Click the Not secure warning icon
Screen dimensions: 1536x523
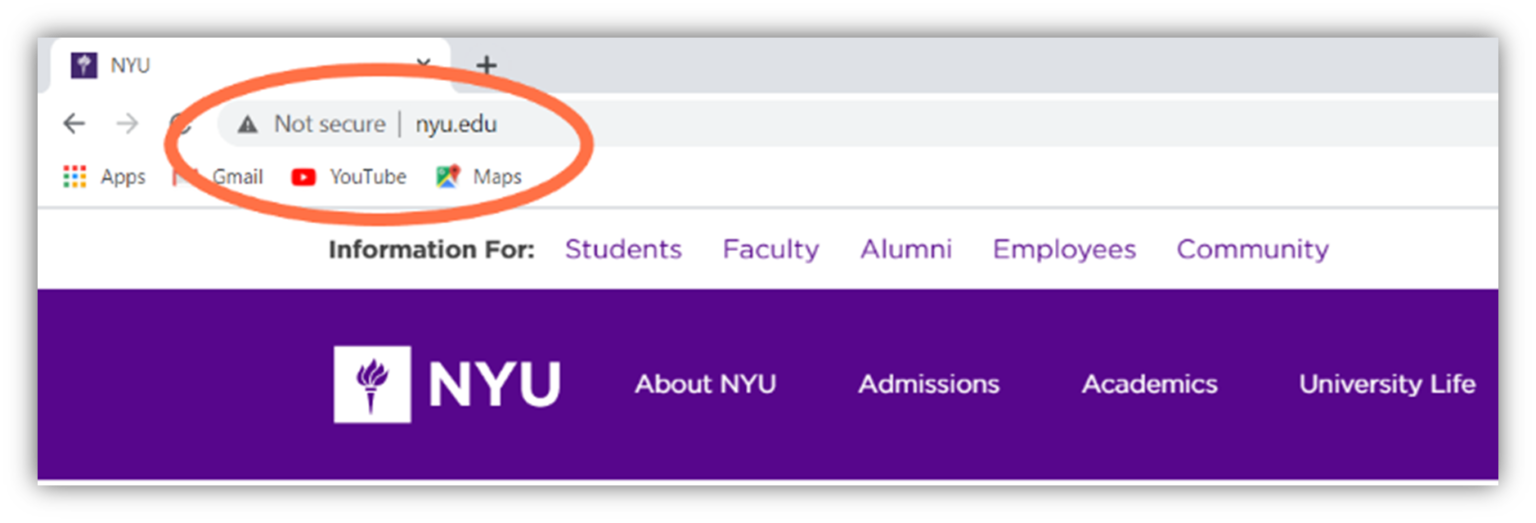tap(247, 125)
